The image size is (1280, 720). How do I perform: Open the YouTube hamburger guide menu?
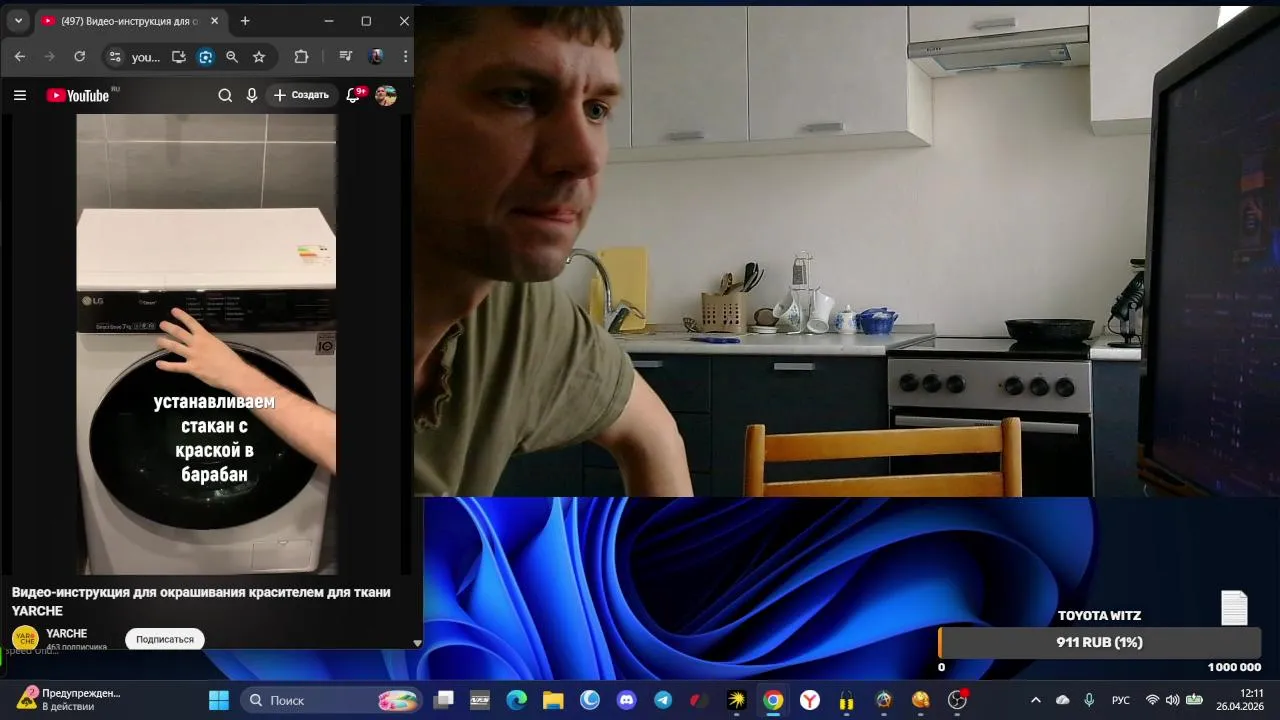coord(20,95)
